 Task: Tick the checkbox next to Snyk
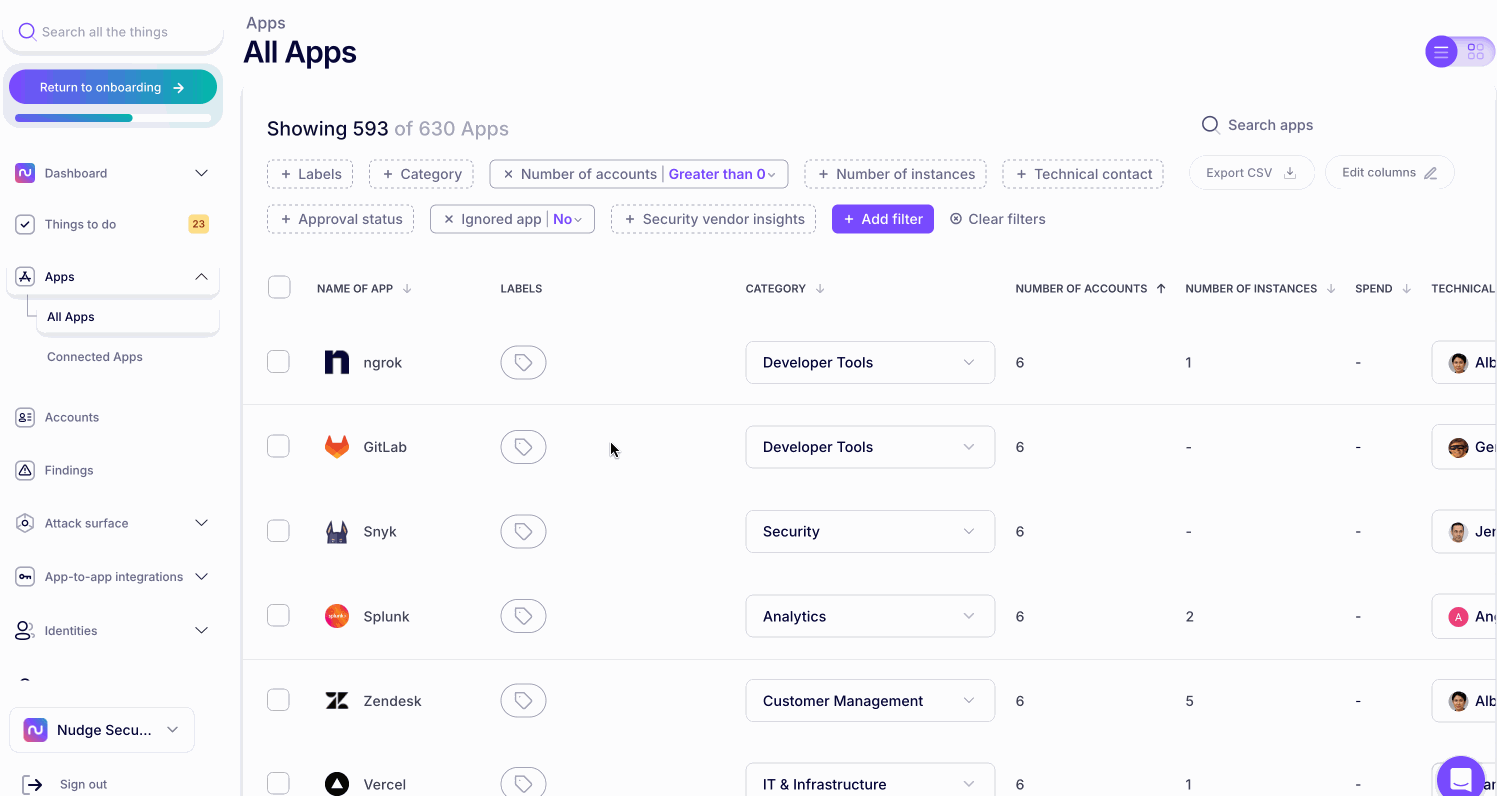click(x=278, y=531)
